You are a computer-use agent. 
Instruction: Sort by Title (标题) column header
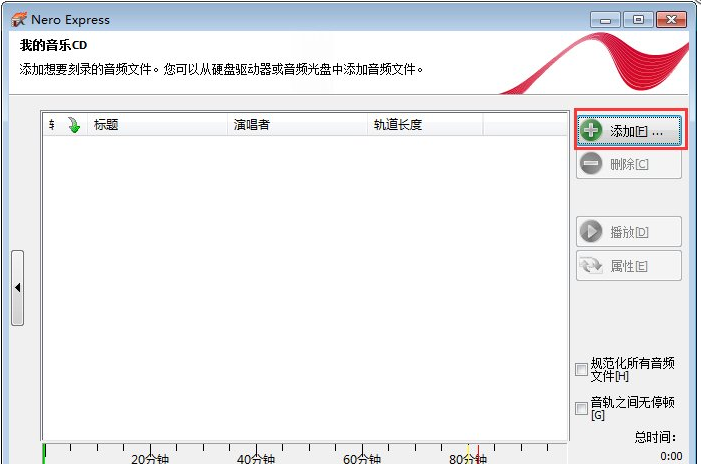[x=157, y=124]
